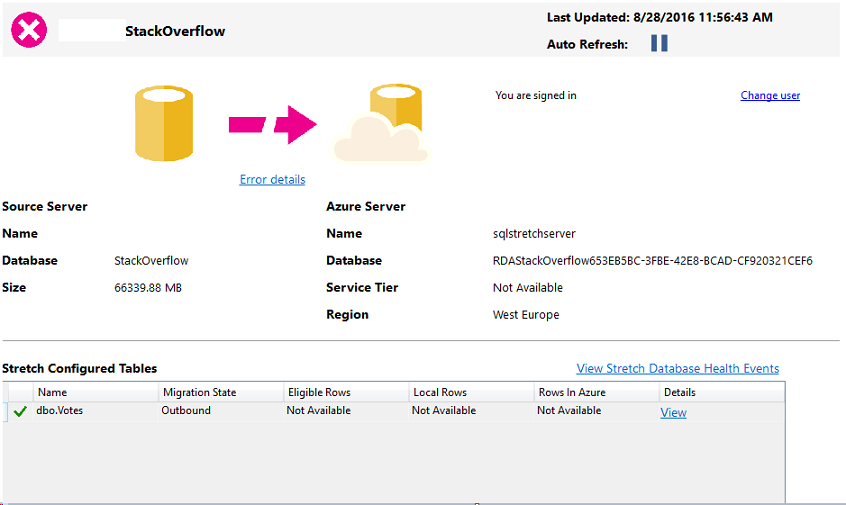Screen dimensions: 846x505
Task: Click the Details column header
Action: (x=680, y=392)
